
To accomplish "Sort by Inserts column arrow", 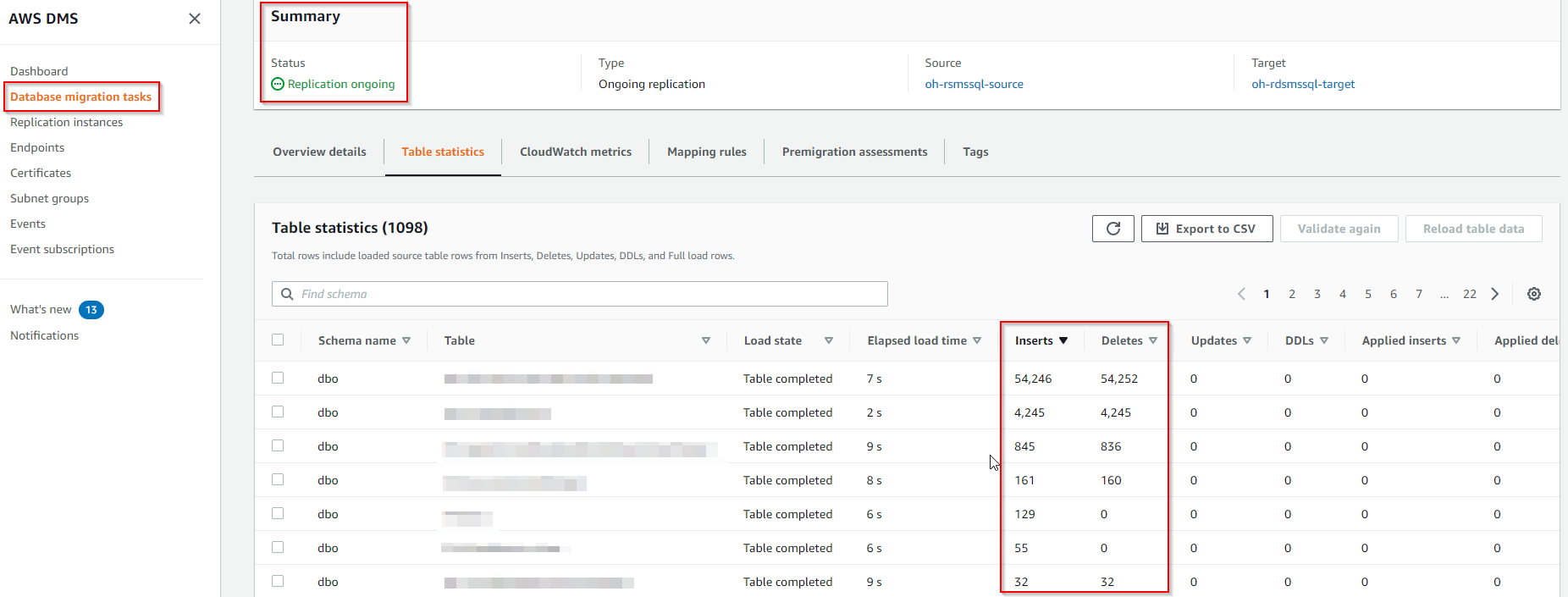I will click(x=1063, y=340).
